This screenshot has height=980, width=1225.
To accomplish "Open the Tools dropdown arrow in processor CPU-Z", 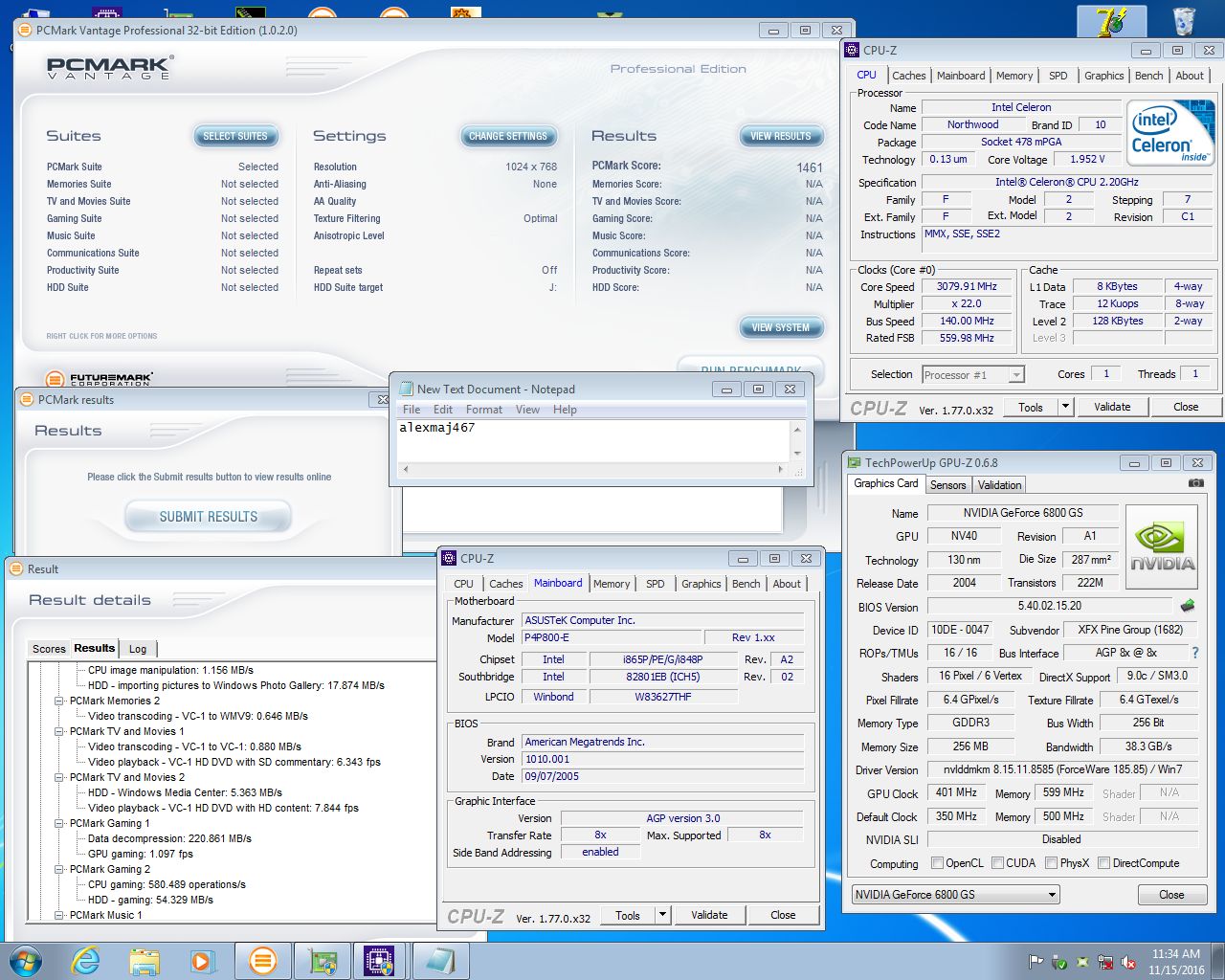I will (1064, 407).
